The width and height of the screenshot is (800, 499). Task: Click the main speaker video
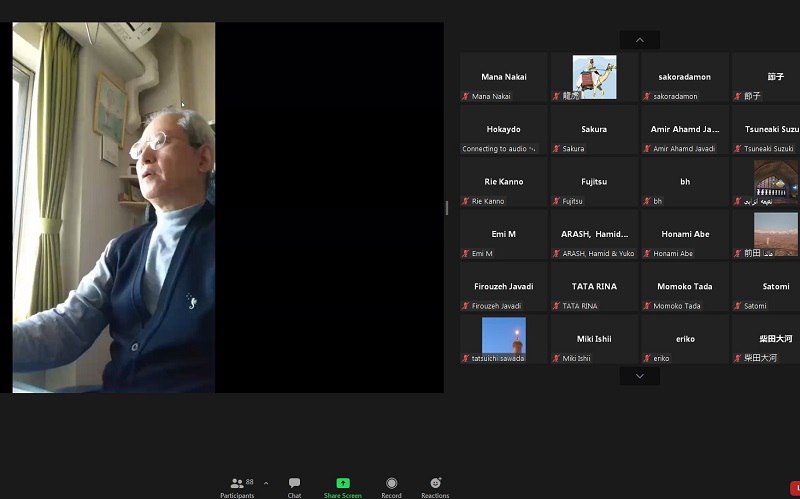114,208
